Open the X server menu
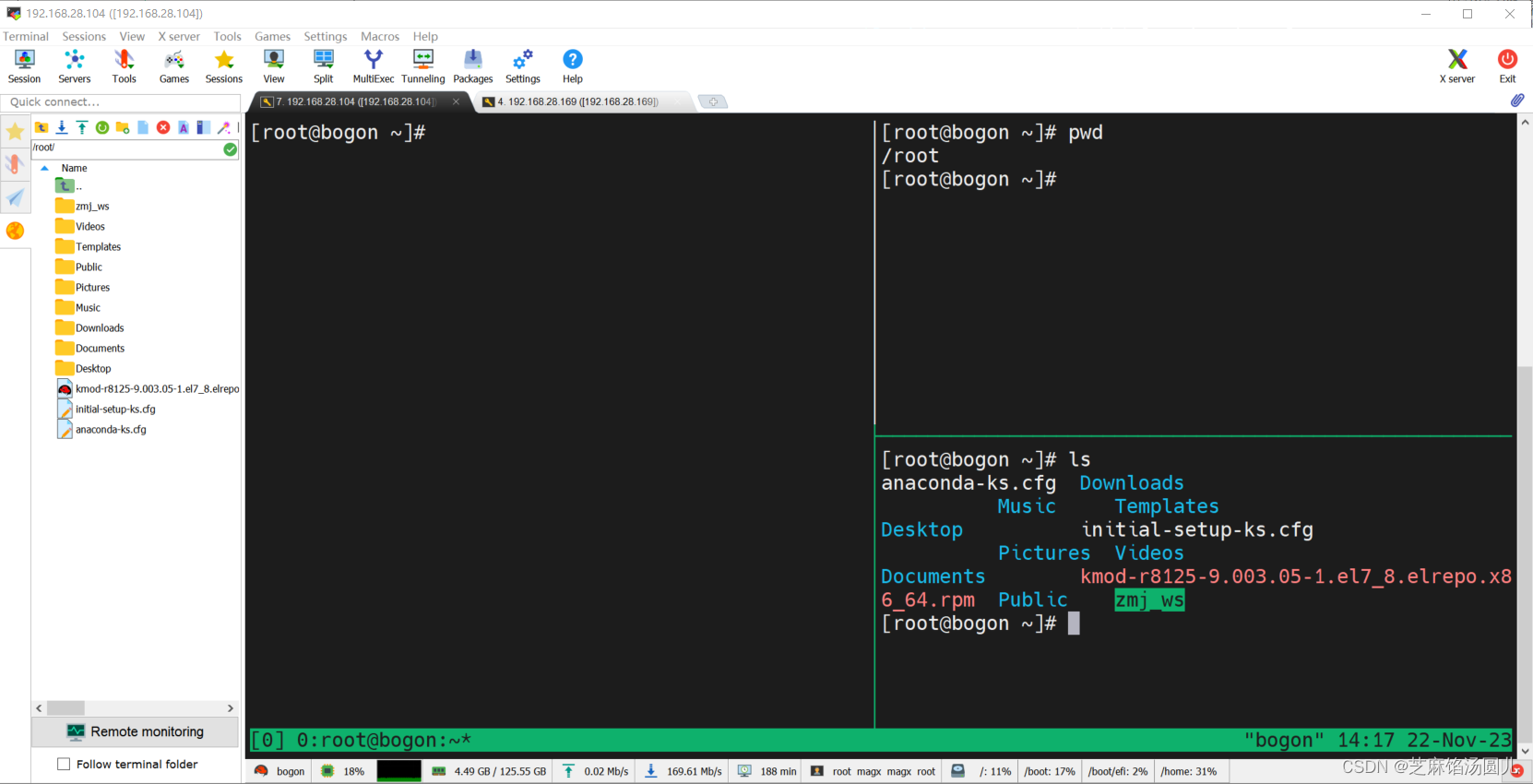The width and height of the screenshot is (1533, 784). click(x=179, y=36)
